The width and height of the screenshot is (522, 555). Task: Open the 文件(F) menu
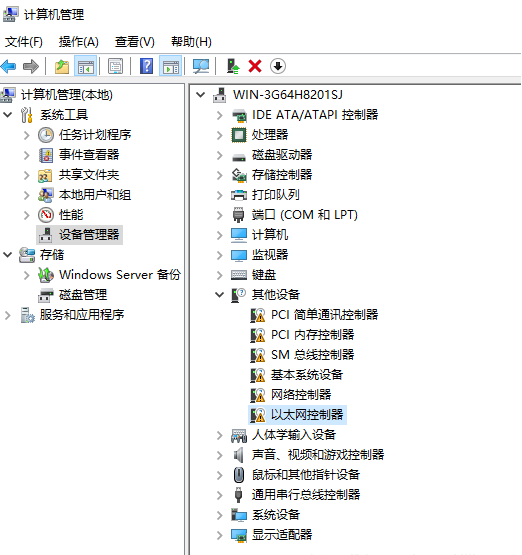click(x=24, y=42)
